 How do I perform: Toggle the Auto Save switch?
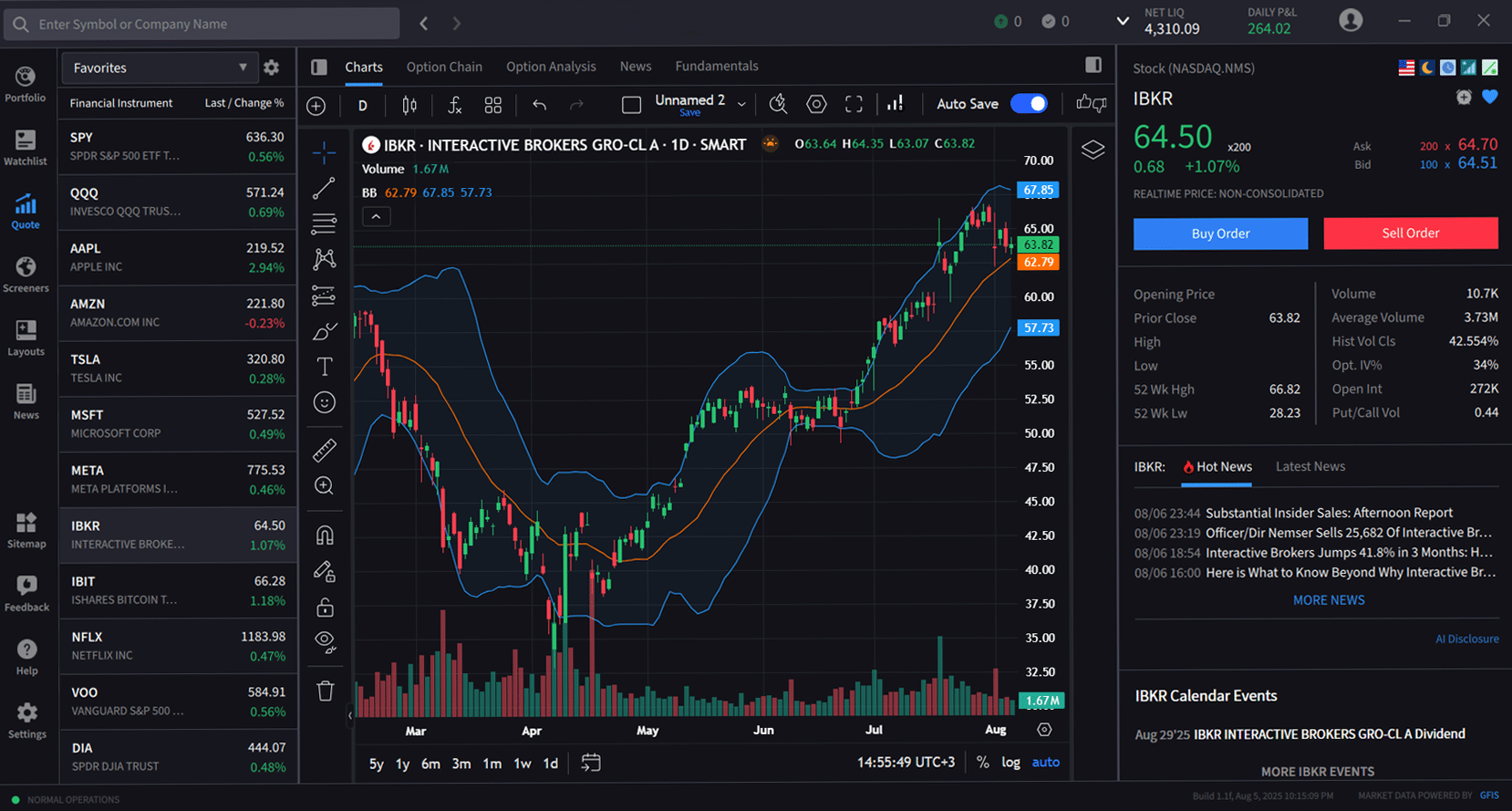coord(1029,104)
